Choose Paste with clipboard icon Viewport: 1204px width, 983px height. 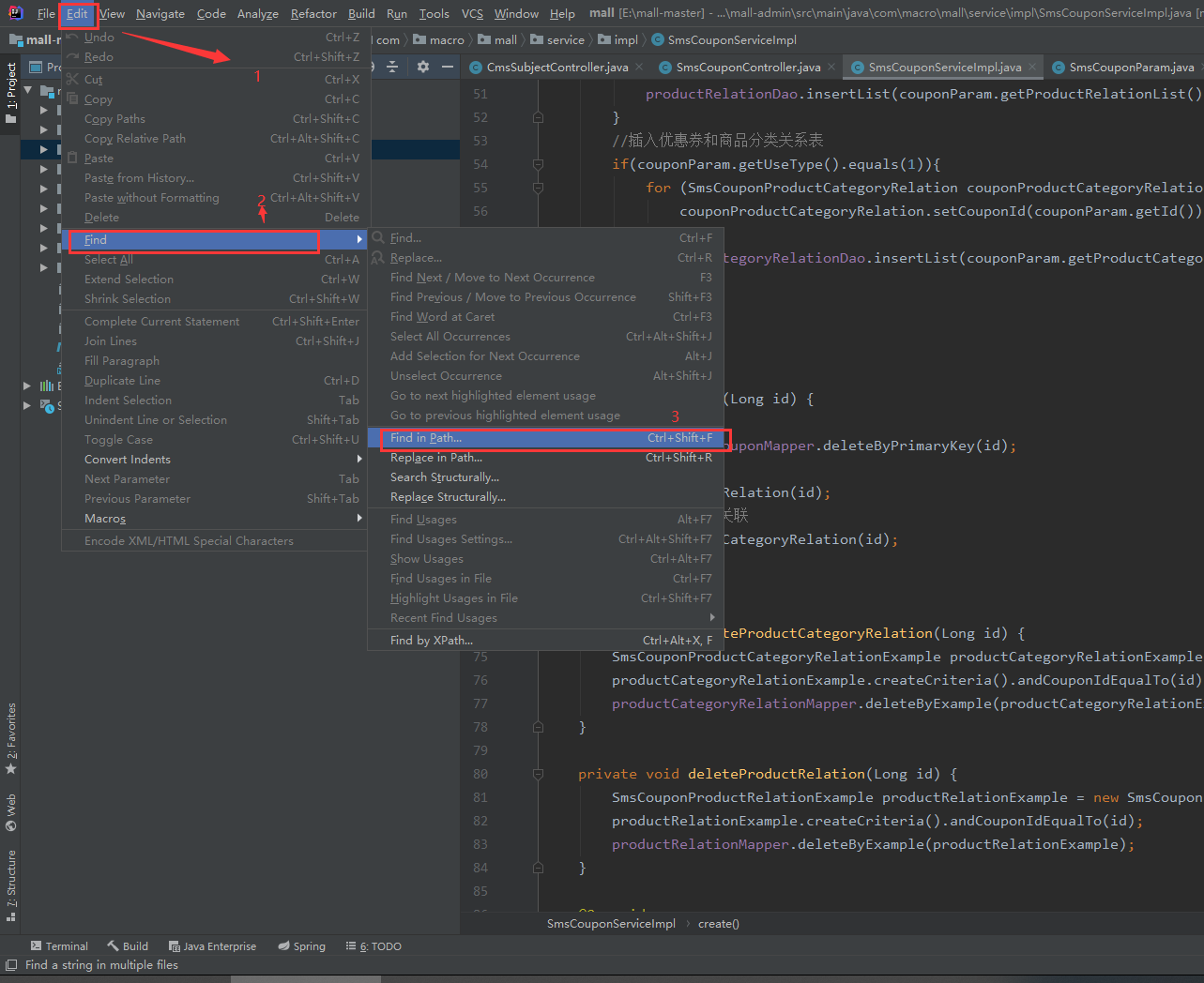coord(214,159)
